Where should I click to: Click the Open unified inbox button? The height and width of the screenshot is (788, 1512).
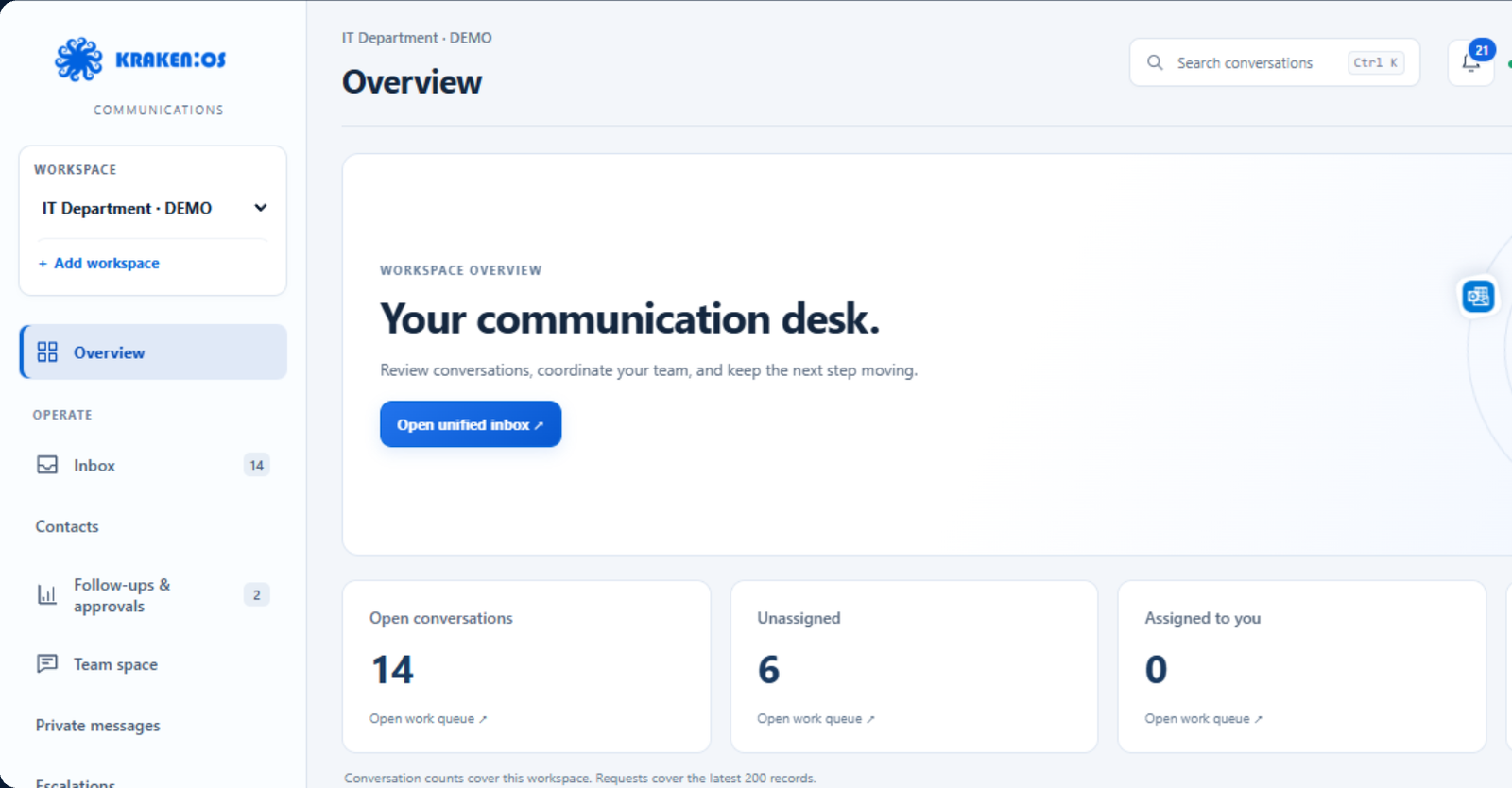(x=471, y=424)
